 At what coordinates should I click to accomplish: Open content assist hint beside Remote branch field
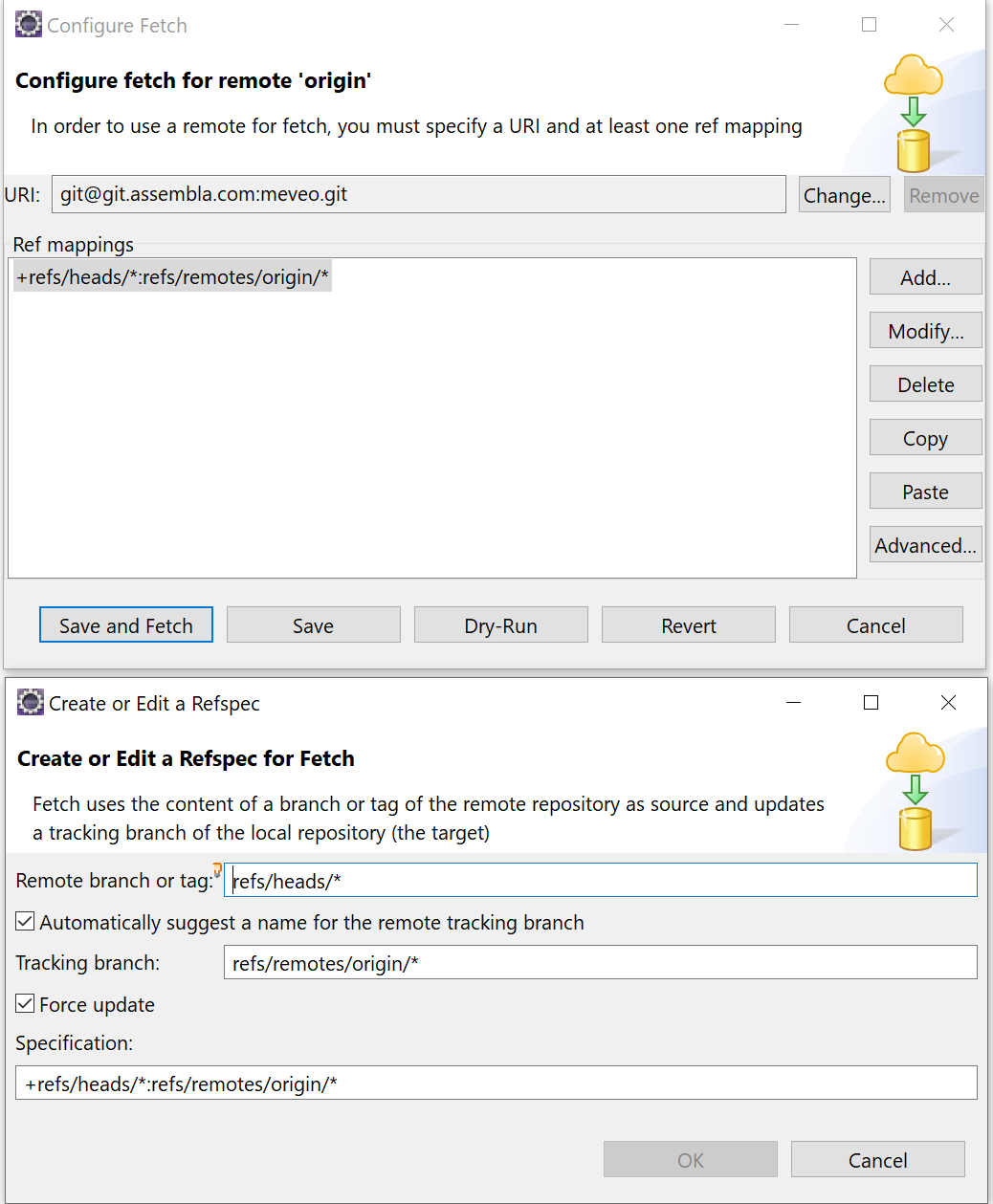(217, 870)
